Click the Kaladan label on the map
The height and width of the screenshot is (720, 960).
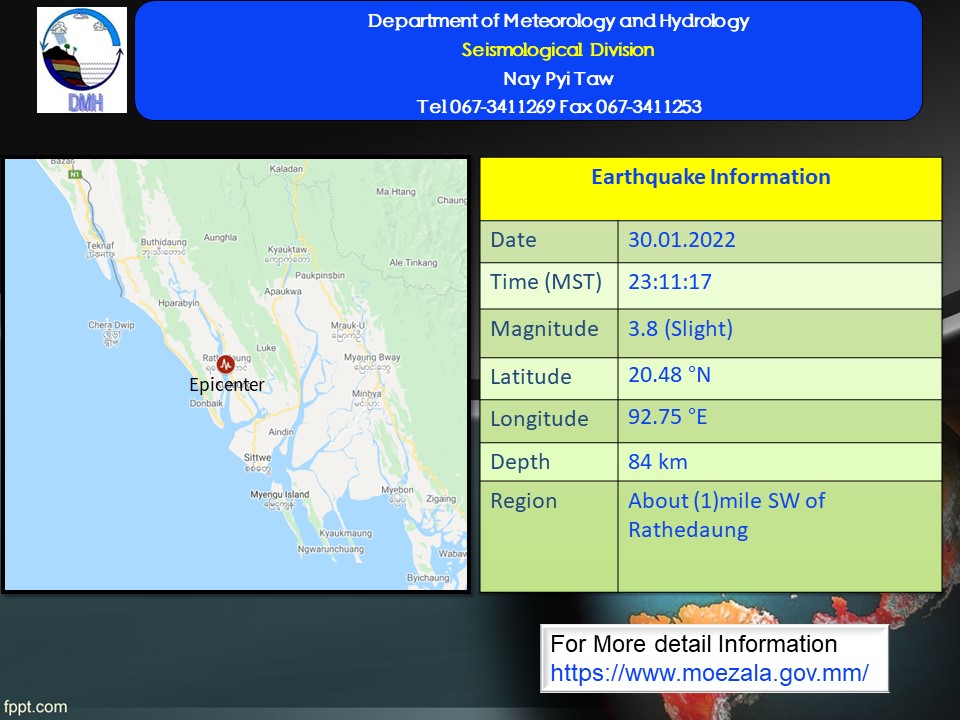286,168
